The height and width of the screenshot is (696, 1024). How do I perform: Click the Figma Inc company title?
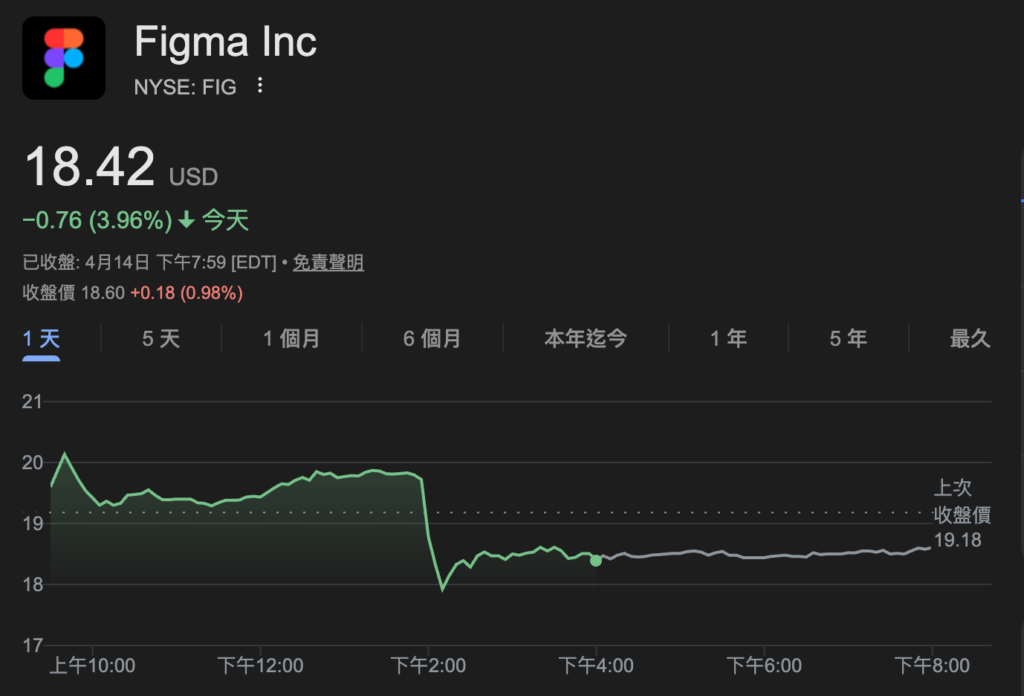pos(225,42)
